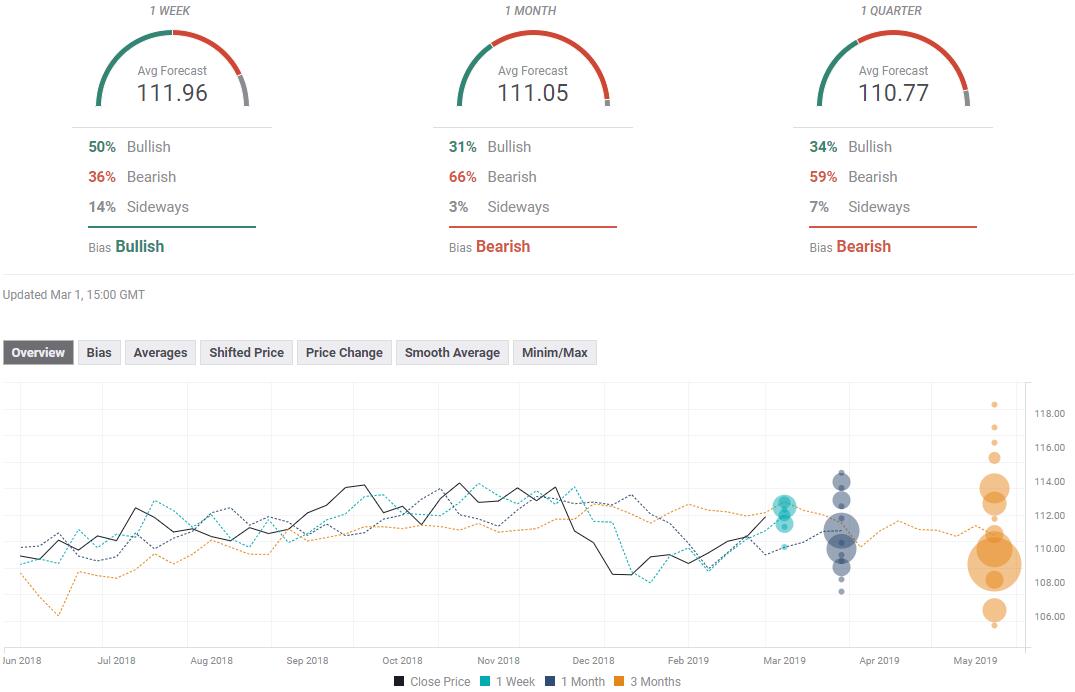This screenshot has height=692, width=1075.
Task: Select the 110.77 average forecast value
Action: click(x=893, y=93)
